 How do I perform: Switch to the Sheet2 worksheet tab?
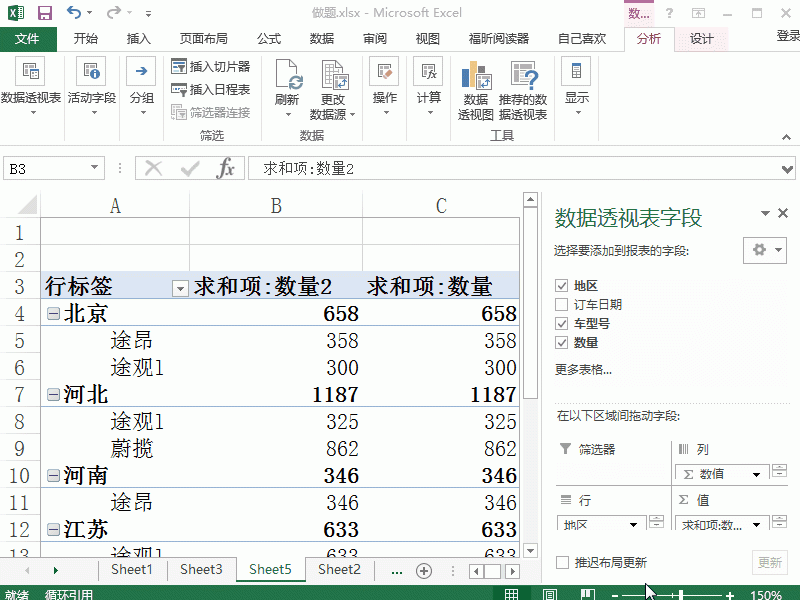[338, 568]
